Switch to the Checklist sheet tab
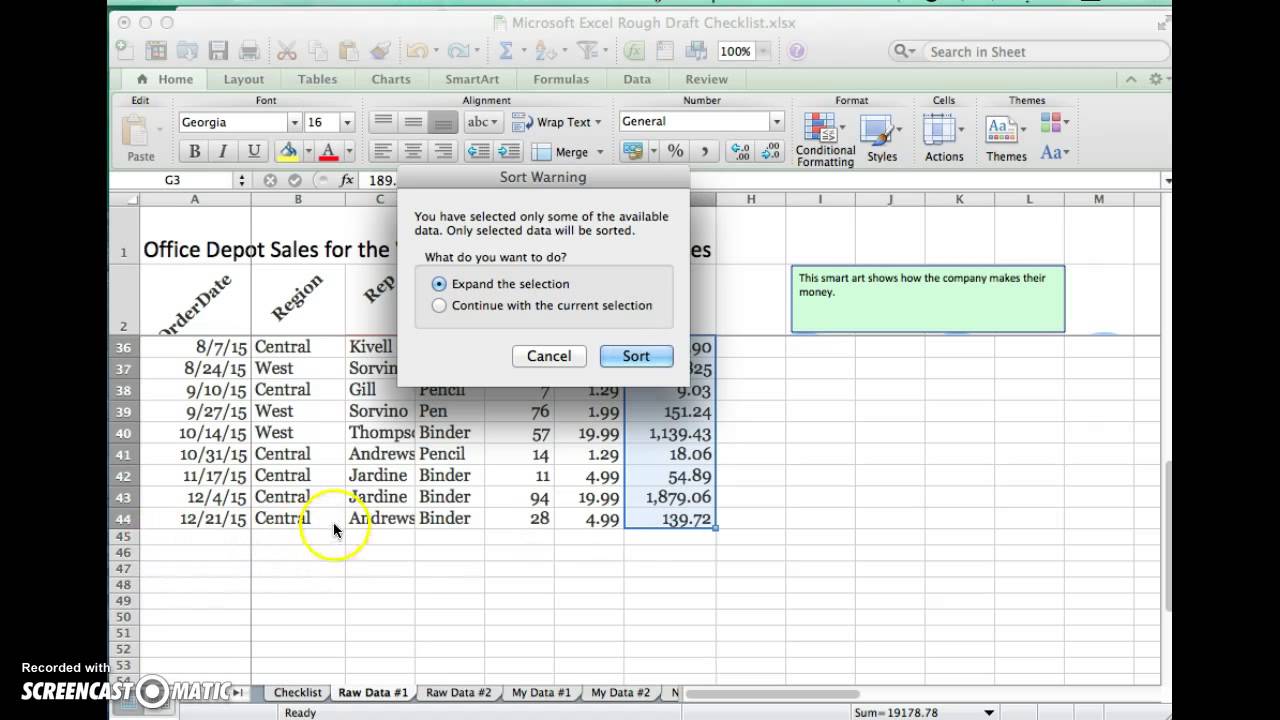Image resolution: width=1280 pixels, height=720 pixels. click(x=298, y=692)
